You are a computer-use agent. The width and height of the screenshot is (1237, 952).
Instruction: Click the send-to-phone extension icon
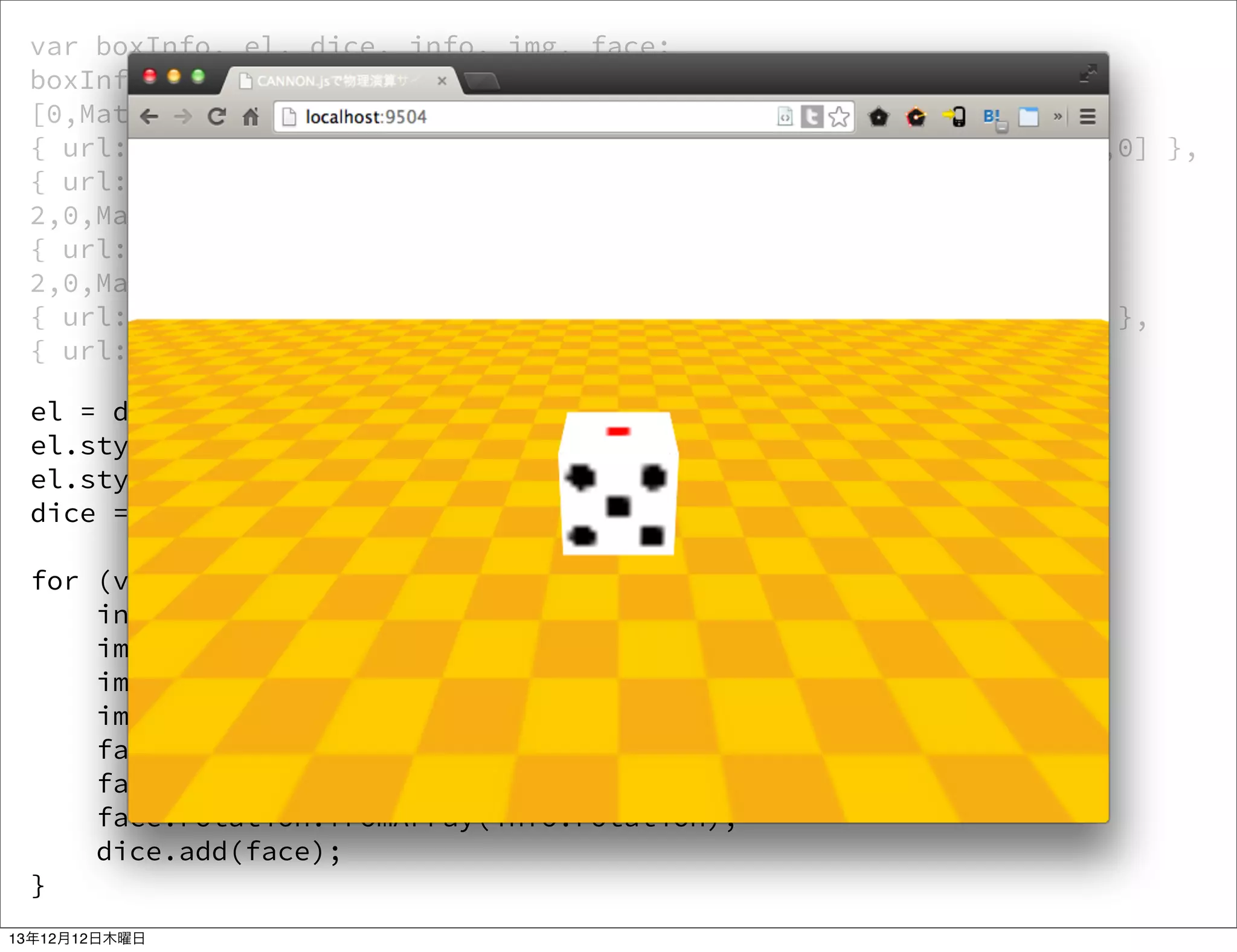tap(955, 117)
